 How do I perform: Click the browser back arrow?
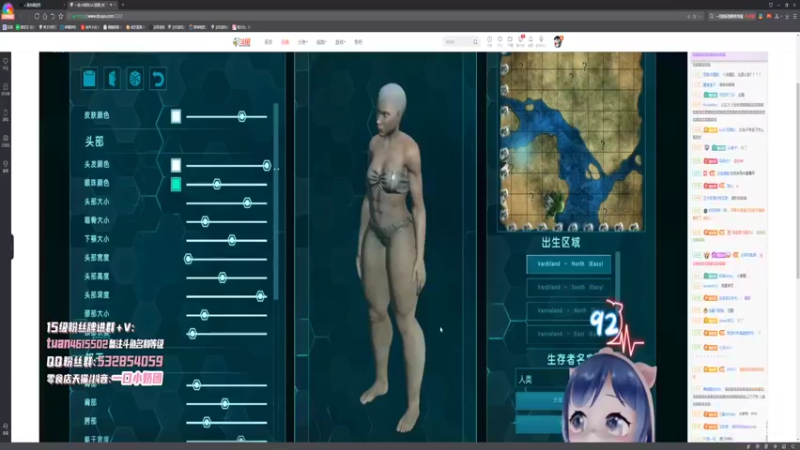click(x=21, y=16)
